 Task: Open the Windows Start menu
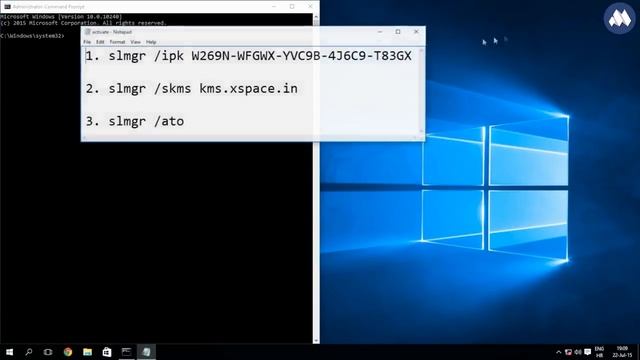[x=9, y=352]
